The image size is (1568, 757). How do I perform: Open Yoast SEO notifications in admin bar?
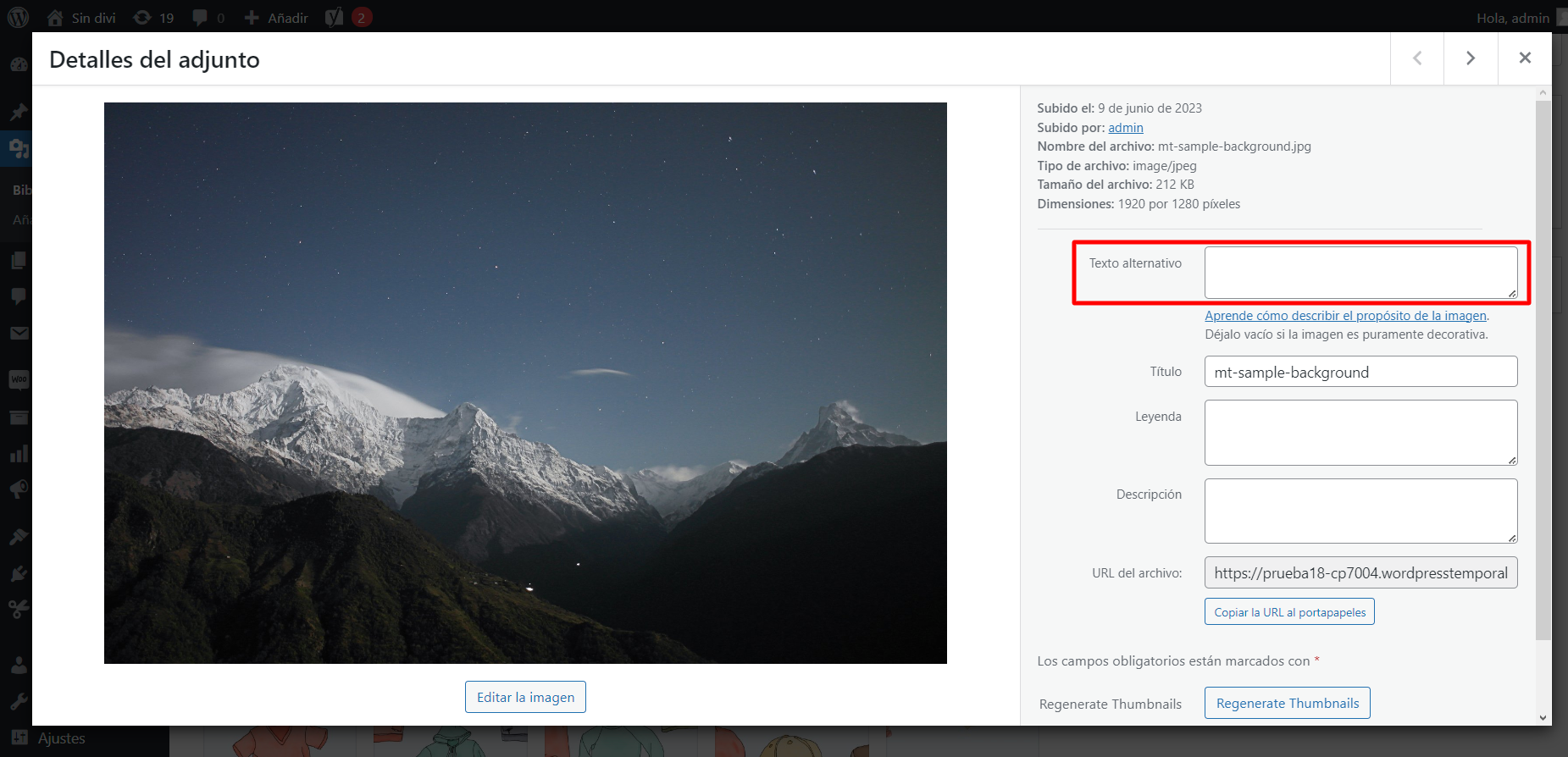click(x=349, y=18)
